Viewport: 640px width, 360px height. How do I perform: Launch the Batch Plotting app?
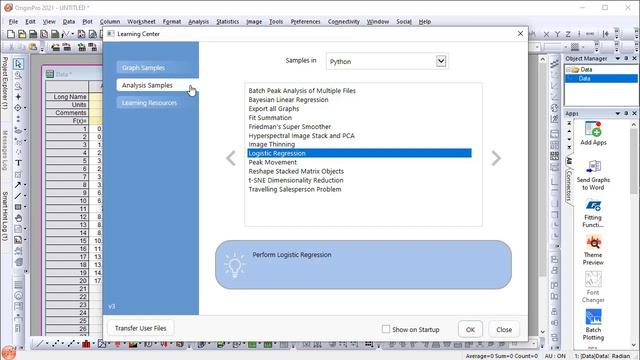point(593,325)
